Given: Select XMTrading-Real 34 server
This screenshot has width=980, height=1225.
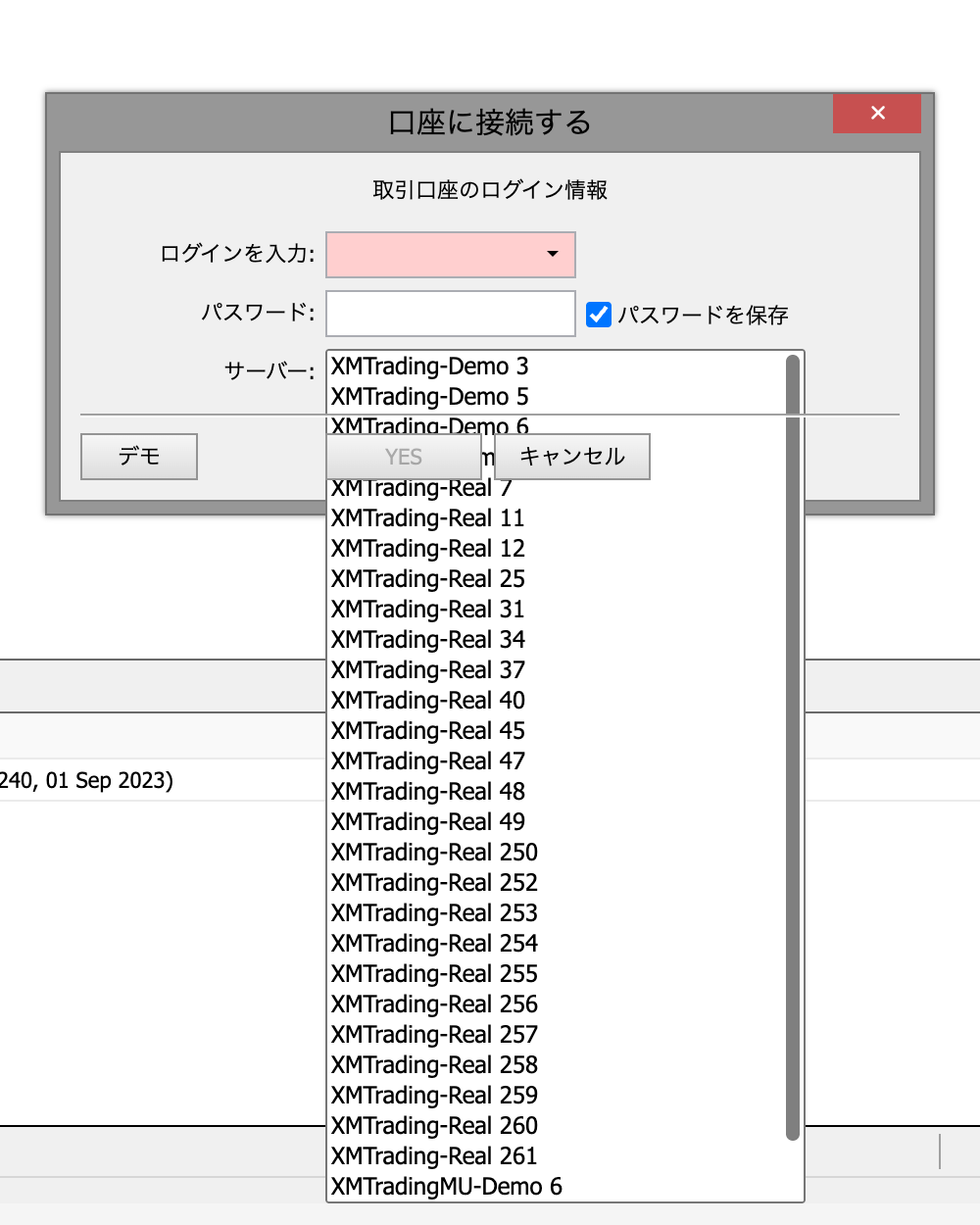Looking at the screenshot, I should coord(557,640).
